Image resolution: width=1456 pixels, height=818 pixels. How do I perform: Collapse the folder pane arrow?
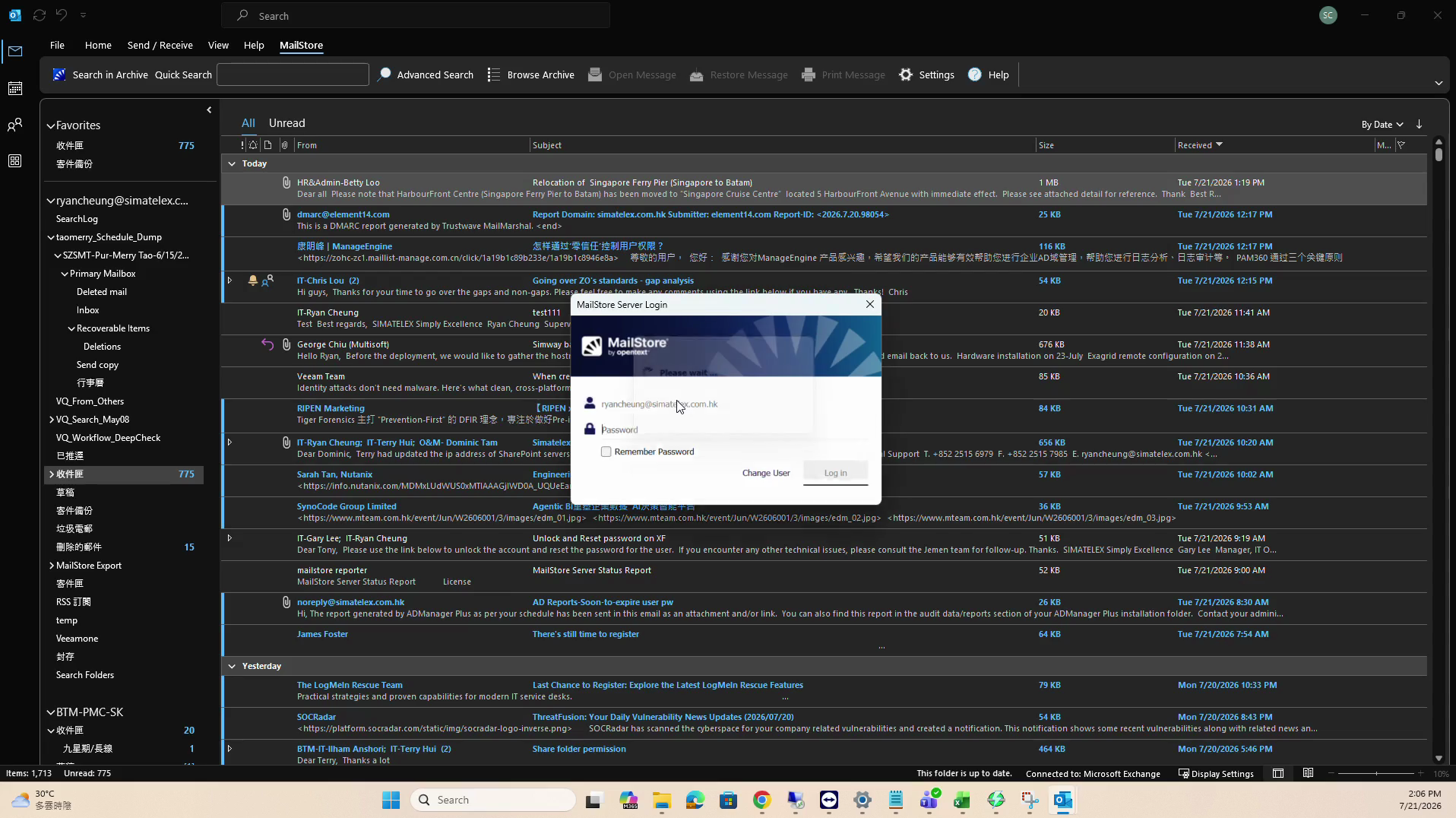click(x=209, y=110)
